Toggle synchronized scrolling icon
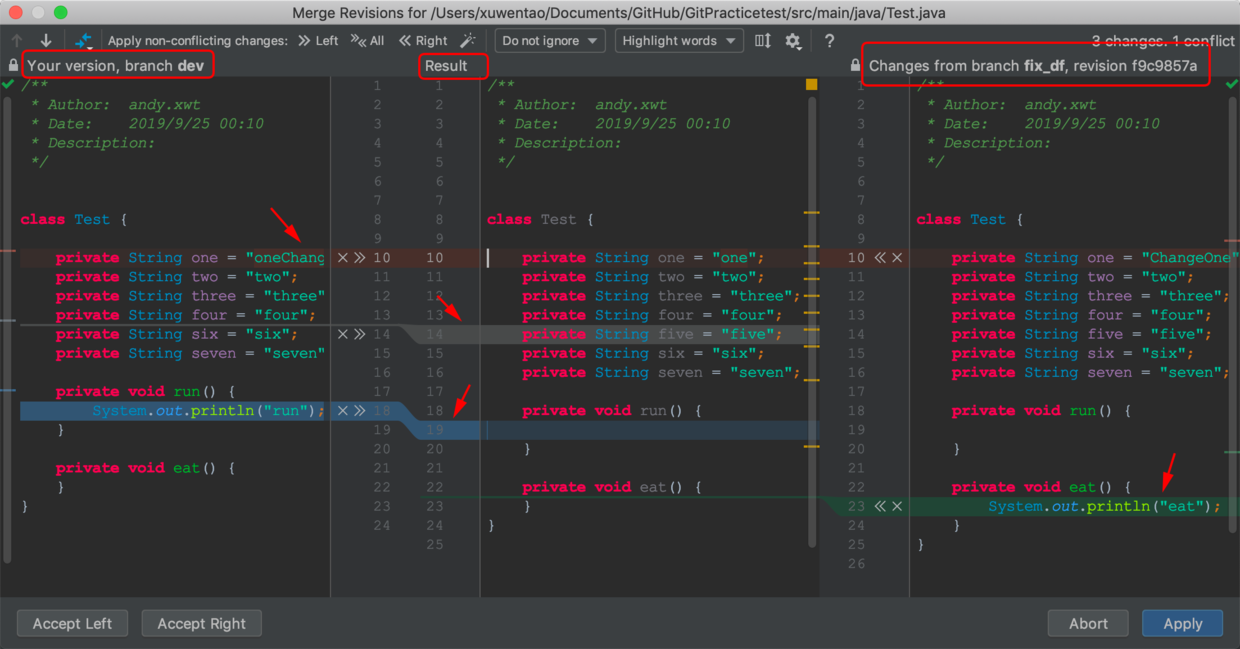This screenshot has height=649, width=1240. coord(763,41)
